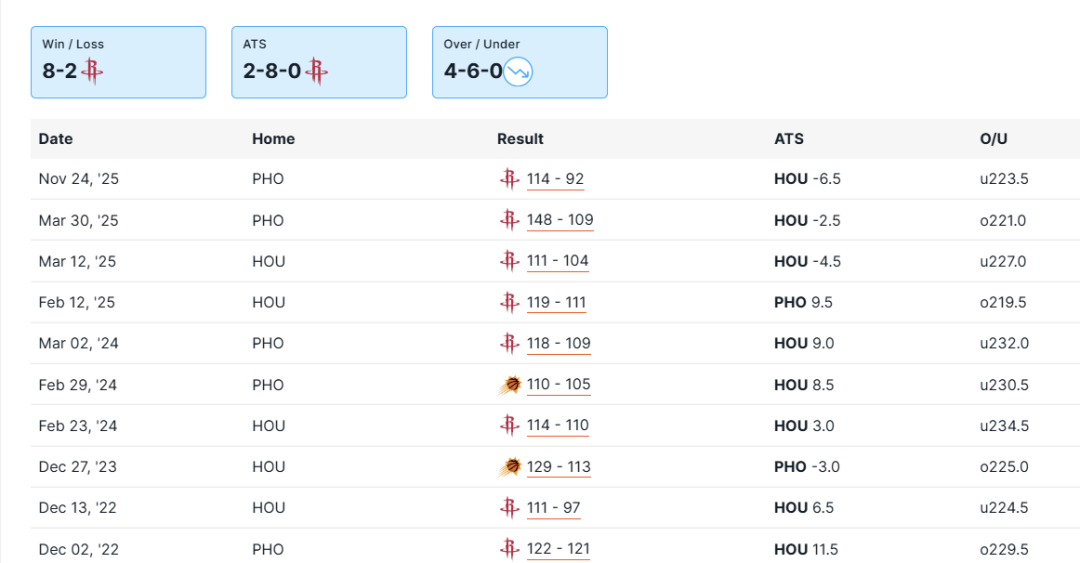Open the 110 - 105 game result
1080x563 pixels.
(x=558, y=385)
